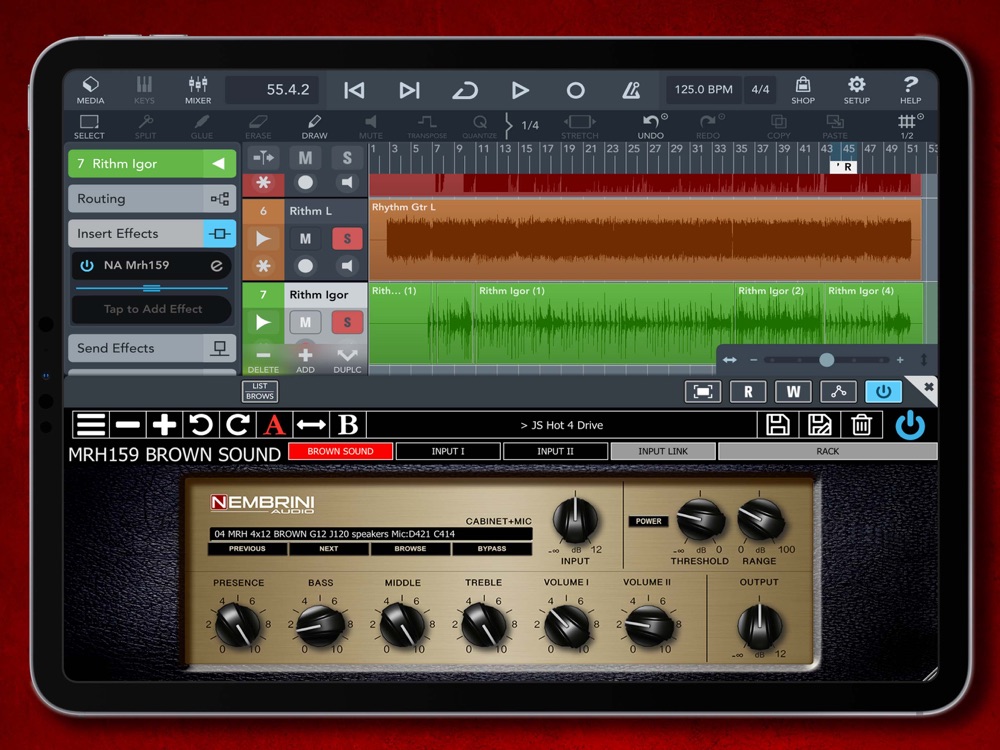Mute the Rithm L track
Image resolution: width=1000 pixels, height=750 pixels.
(x=305, y=239)
